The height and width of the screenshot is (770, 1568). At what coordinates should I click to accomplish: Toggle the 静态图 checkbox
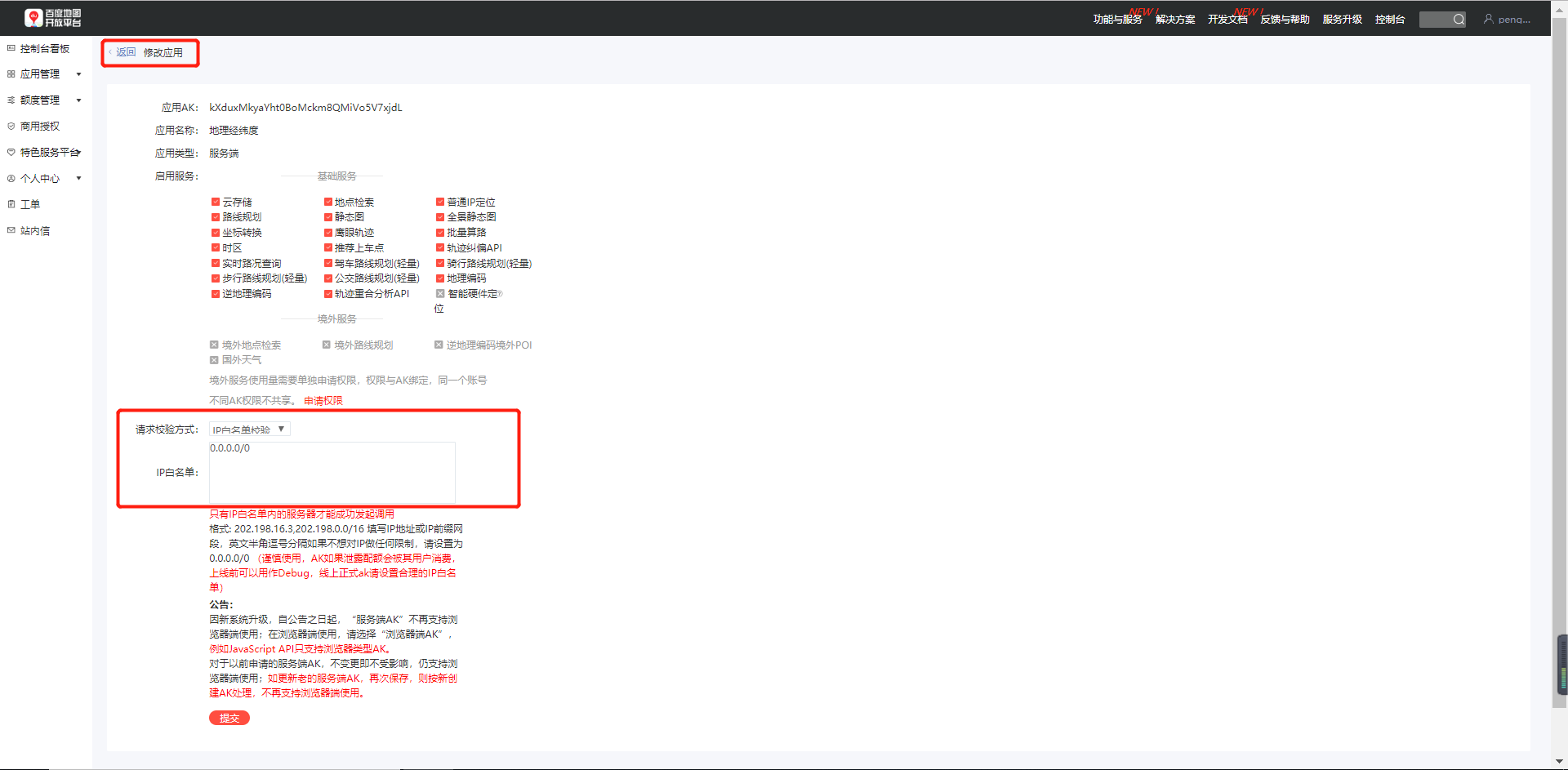(x=328, y=217)
